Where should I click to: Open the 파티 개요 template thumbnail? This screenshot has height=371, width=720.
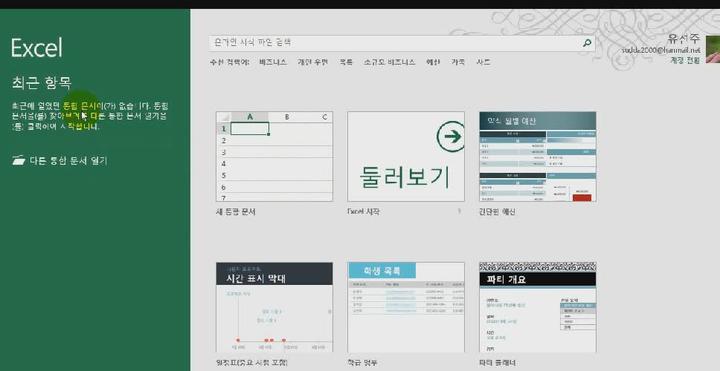pos(538,307)
